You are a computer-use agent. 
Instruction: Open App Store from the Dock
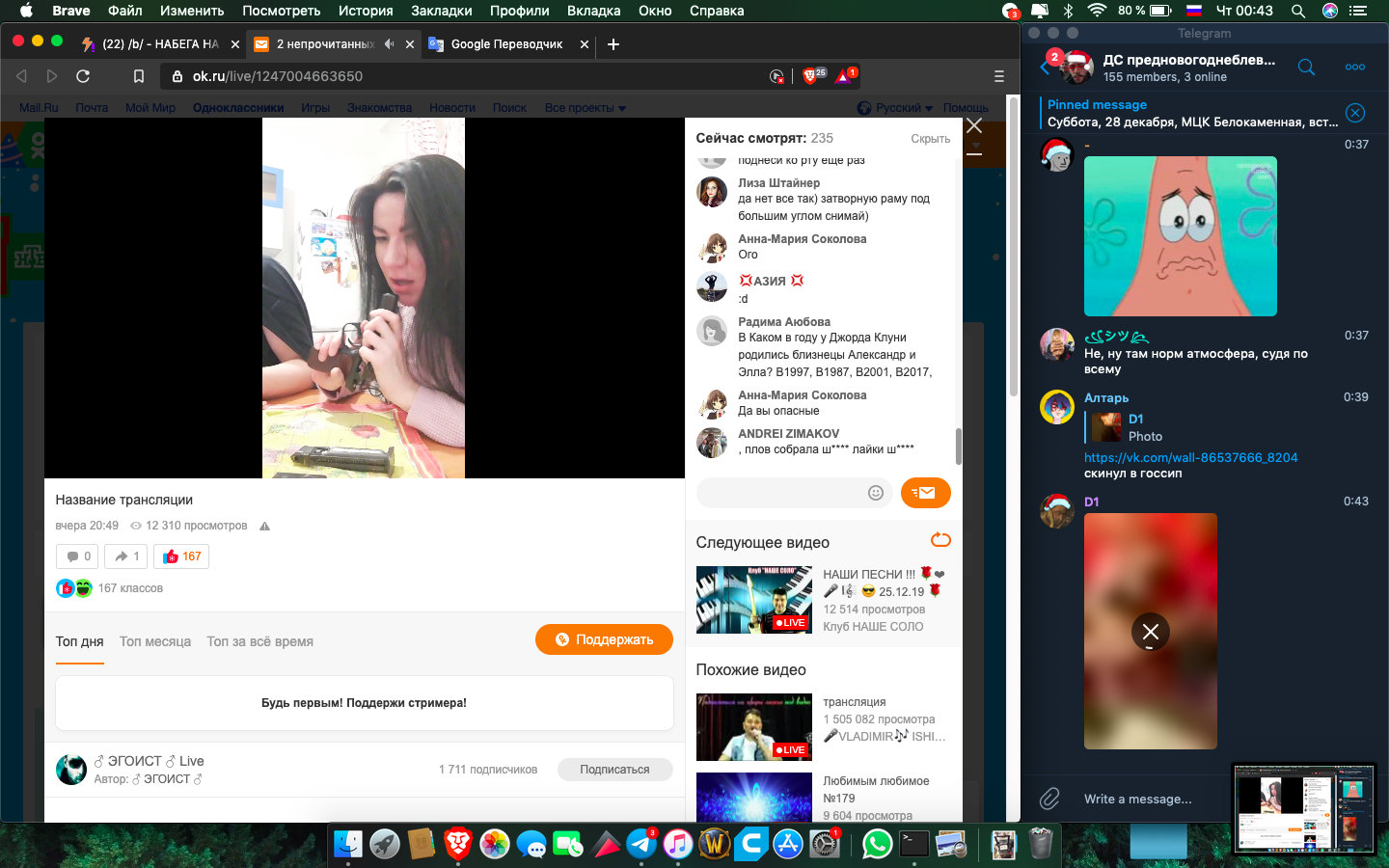(788, 844)
